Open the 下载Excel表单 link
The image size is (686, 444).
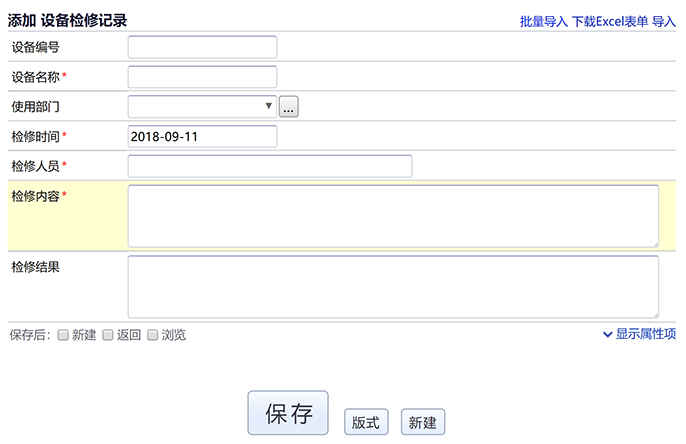tap(609, 21)
